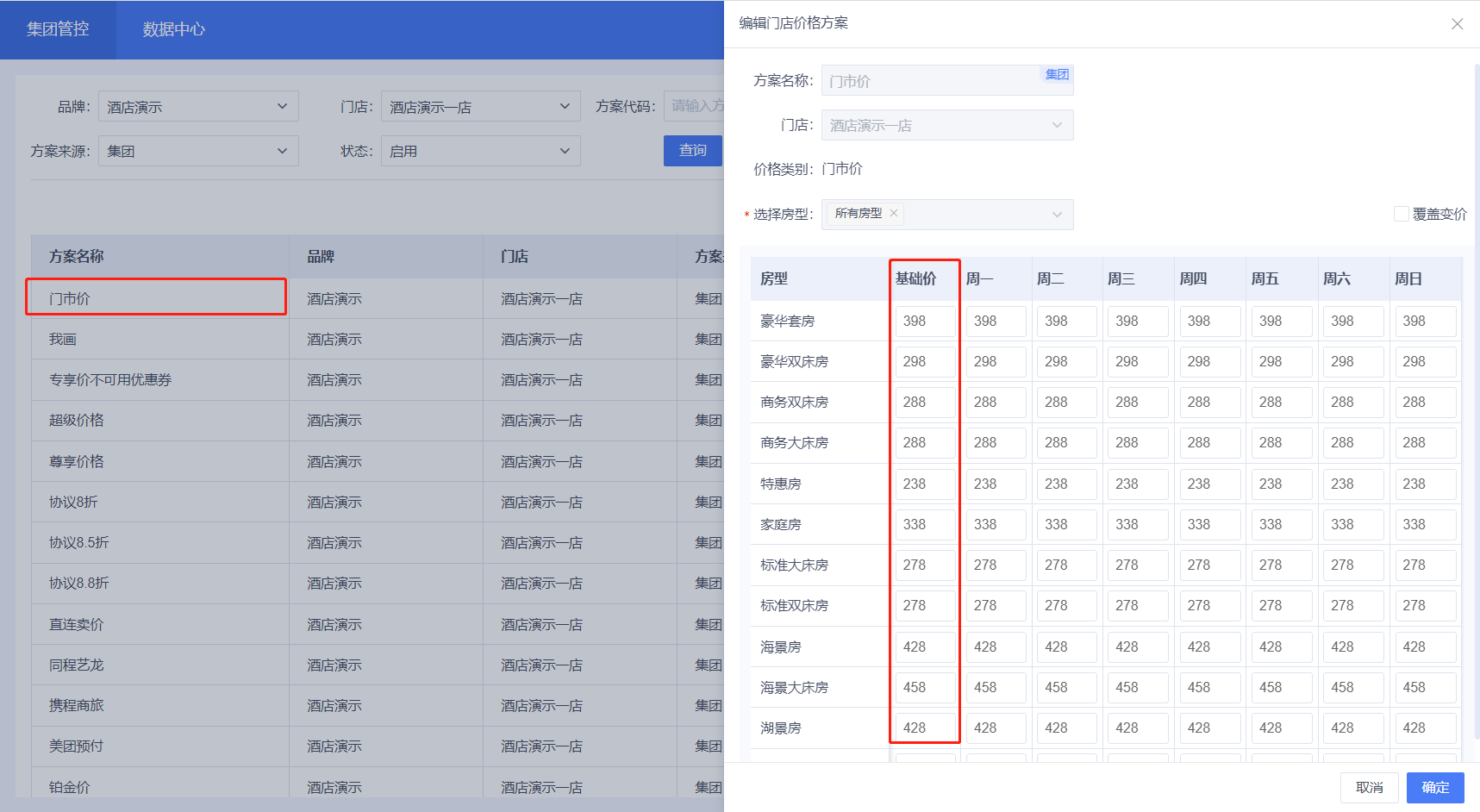
Task: Open the 方案来源 dropdown showing 集团
Action: (198, 151)
